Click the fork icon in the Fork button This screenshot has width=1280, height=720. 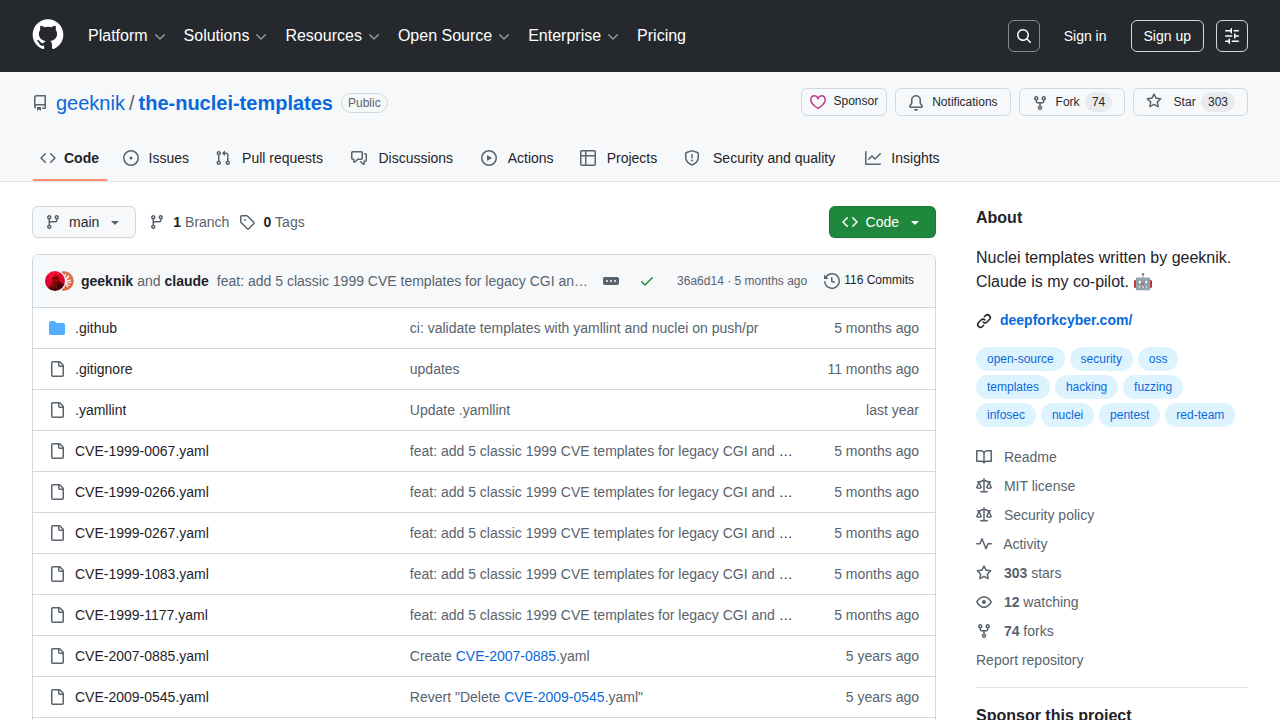(1040, 102)
